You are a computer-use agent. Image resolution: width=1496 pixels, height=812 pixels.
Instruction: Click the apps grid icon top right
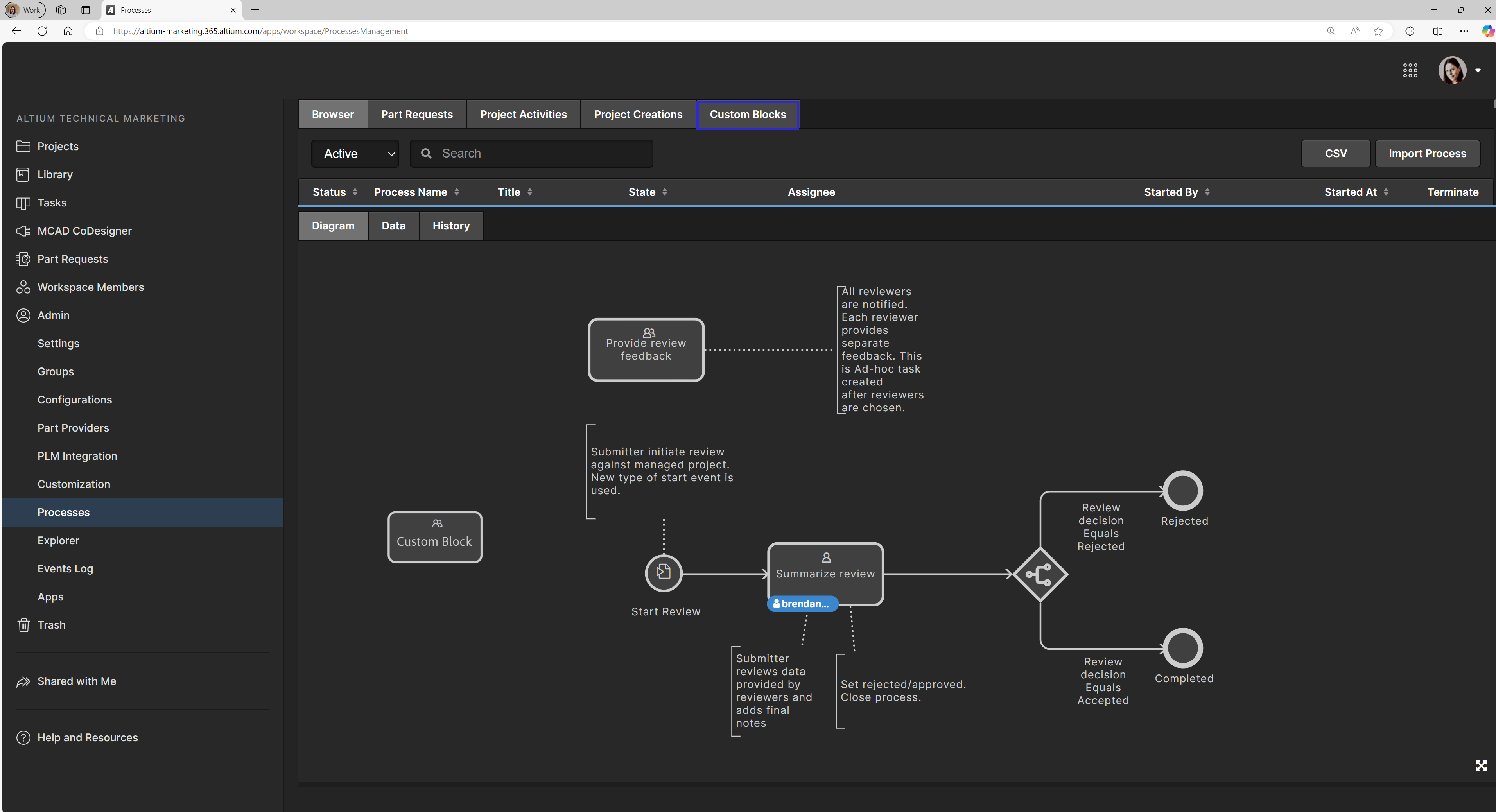coord(1410,70)
